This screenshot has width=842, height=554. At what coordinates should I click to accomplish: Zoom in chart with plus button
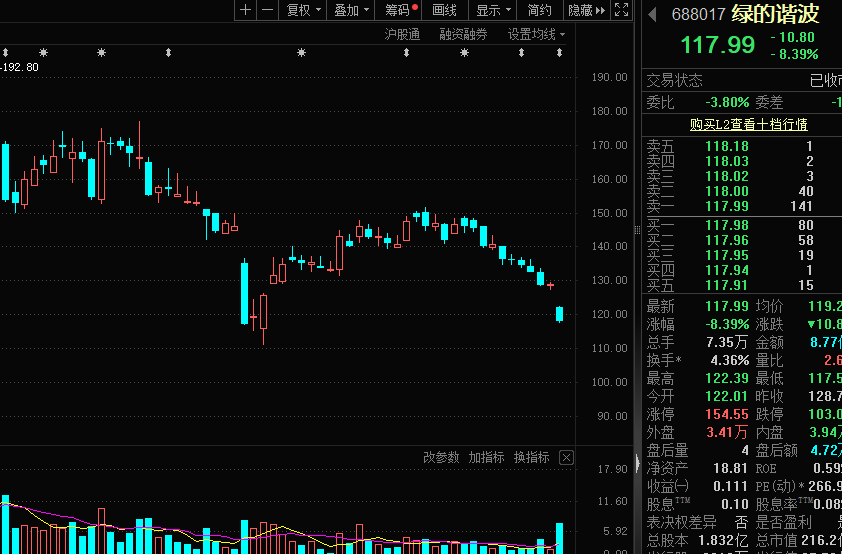tap(245, 10)
